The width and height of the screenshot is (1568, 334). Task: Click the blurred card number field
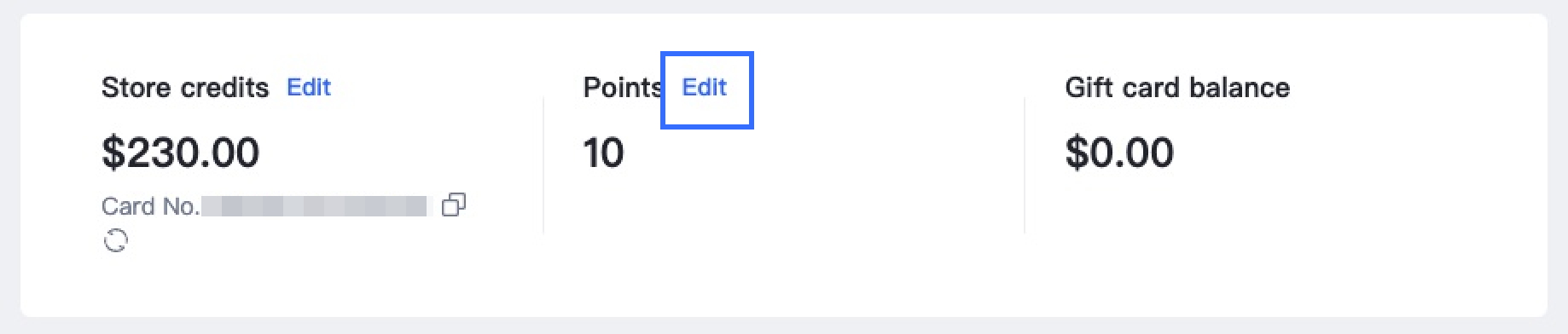tap(314, 206)
